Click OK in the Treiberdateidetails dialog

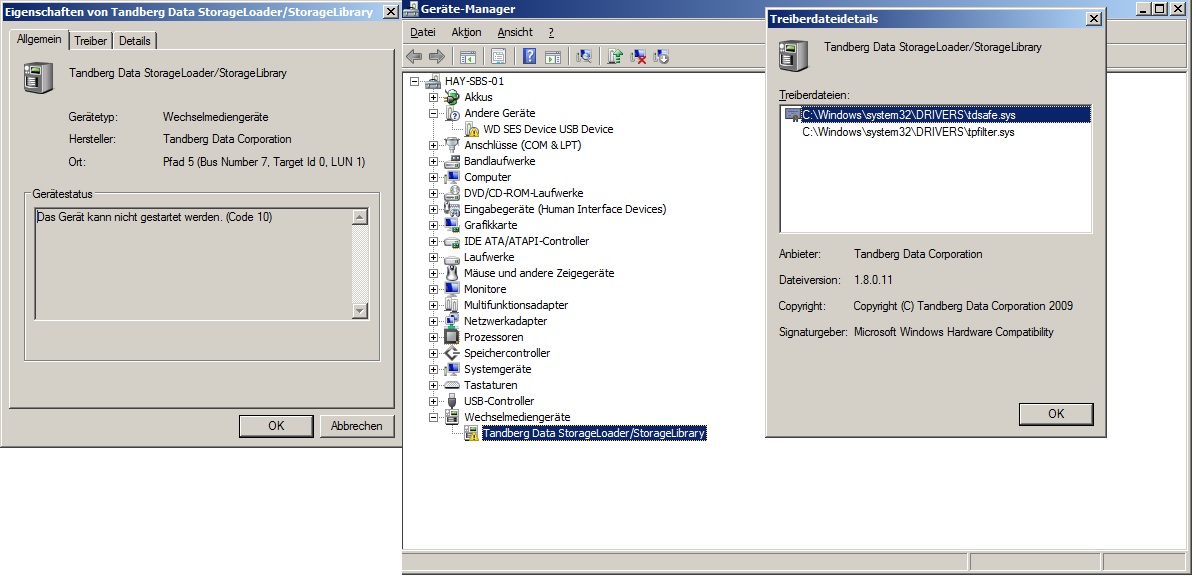(x=1056, y=413)
